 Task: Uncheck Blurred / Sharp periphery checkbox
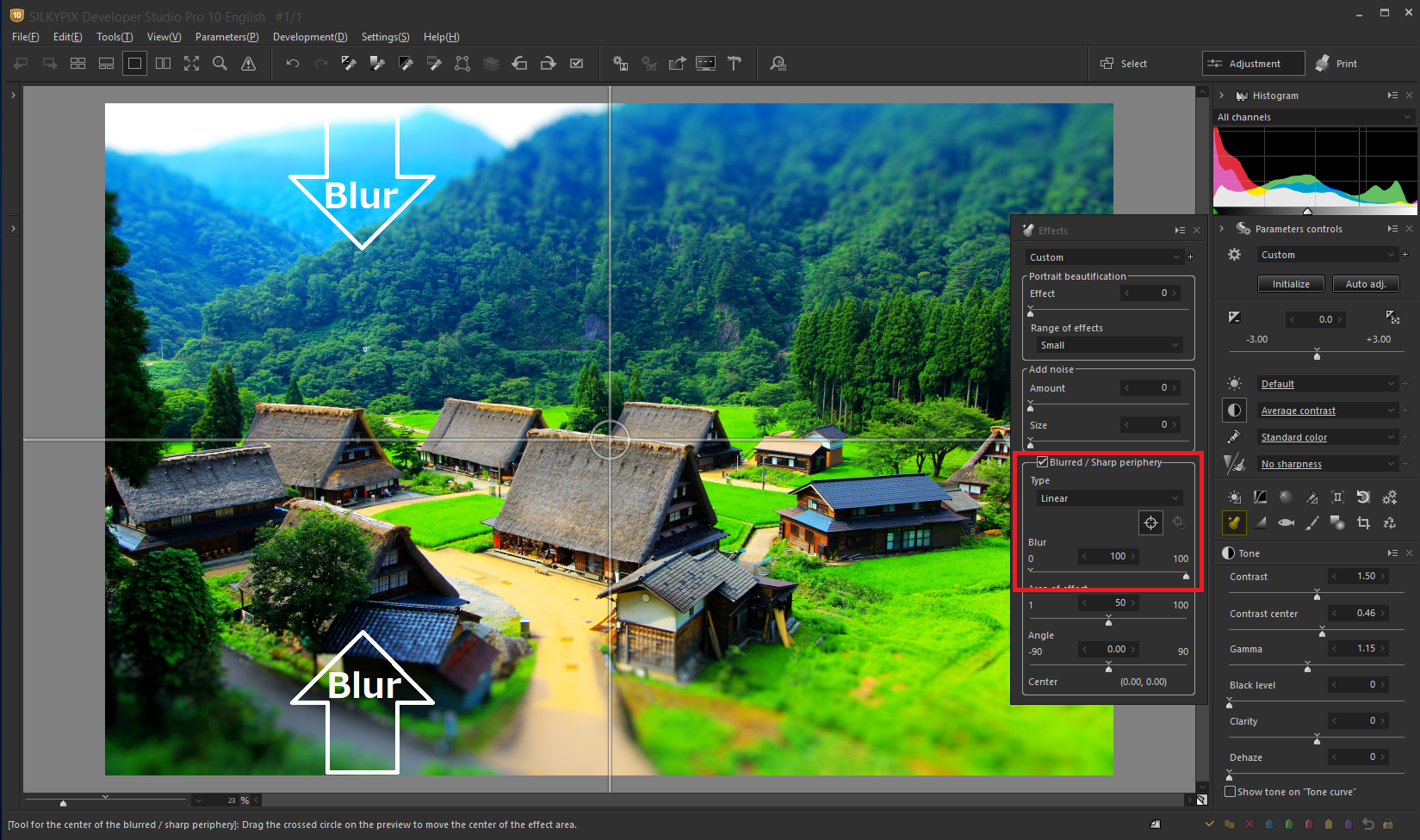coord(1042,462)
